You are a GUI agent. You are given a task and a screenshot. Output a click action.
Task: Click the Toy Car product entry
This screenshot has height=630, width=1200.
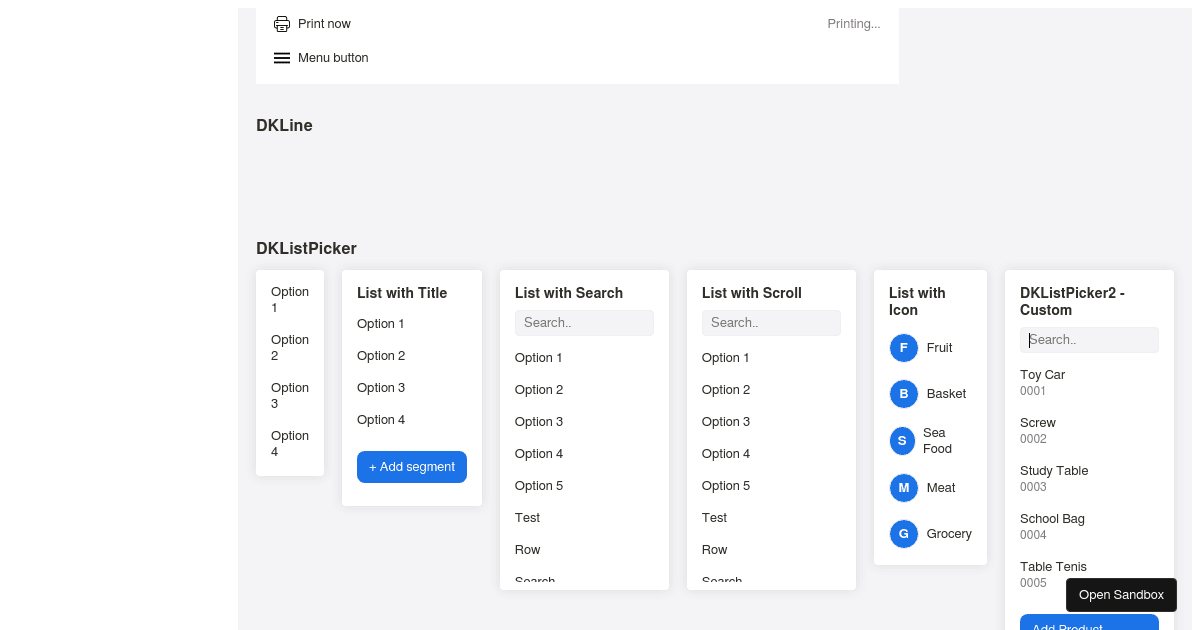[1042, 382]
